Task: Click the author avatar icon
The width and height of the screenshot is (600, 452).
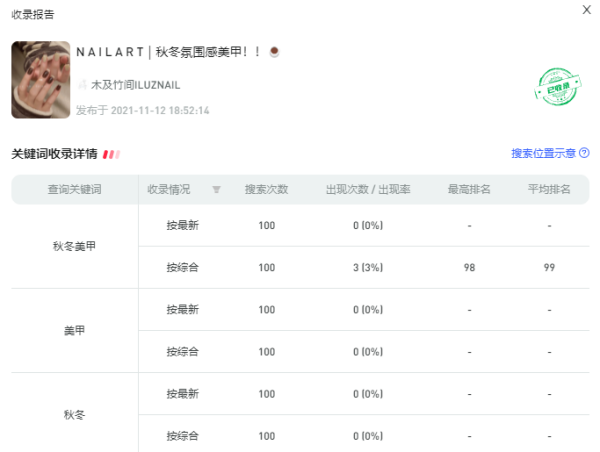Action: point(82,85)
